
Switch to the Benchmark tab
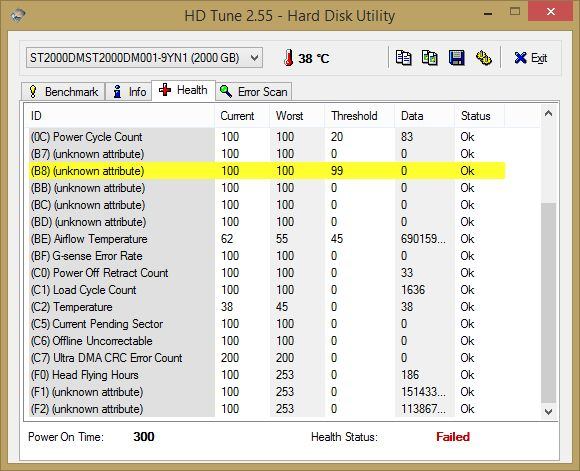tap(63, 91)
